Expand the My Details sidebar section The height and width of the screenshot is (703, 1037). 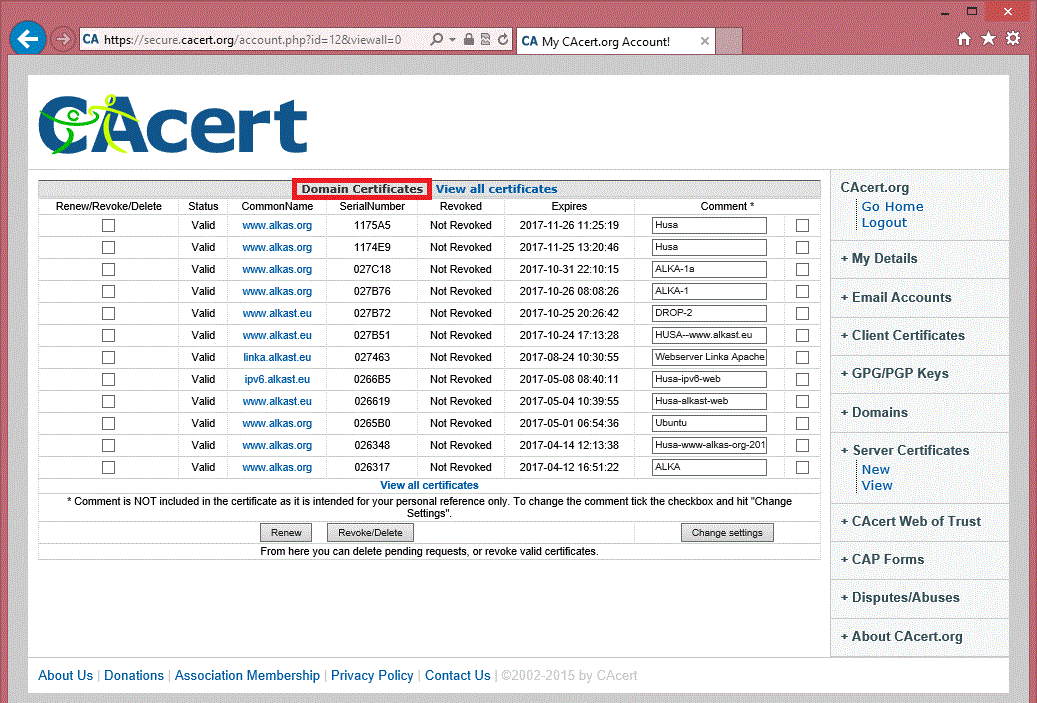(x=884, y=258)
